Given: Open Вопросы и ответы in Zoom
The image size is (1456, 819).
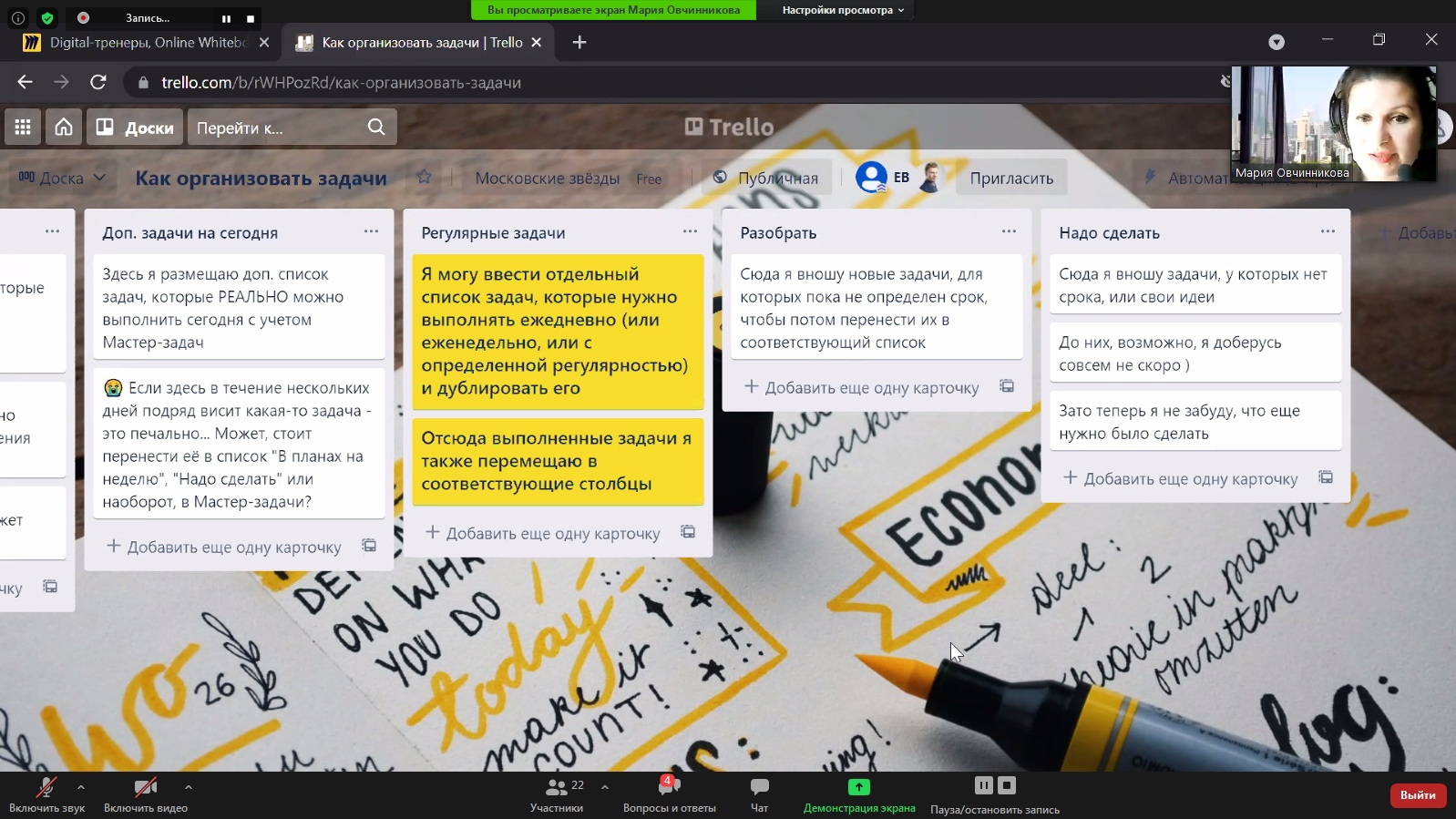Looking at the screenshot, I should pos(669,793).
